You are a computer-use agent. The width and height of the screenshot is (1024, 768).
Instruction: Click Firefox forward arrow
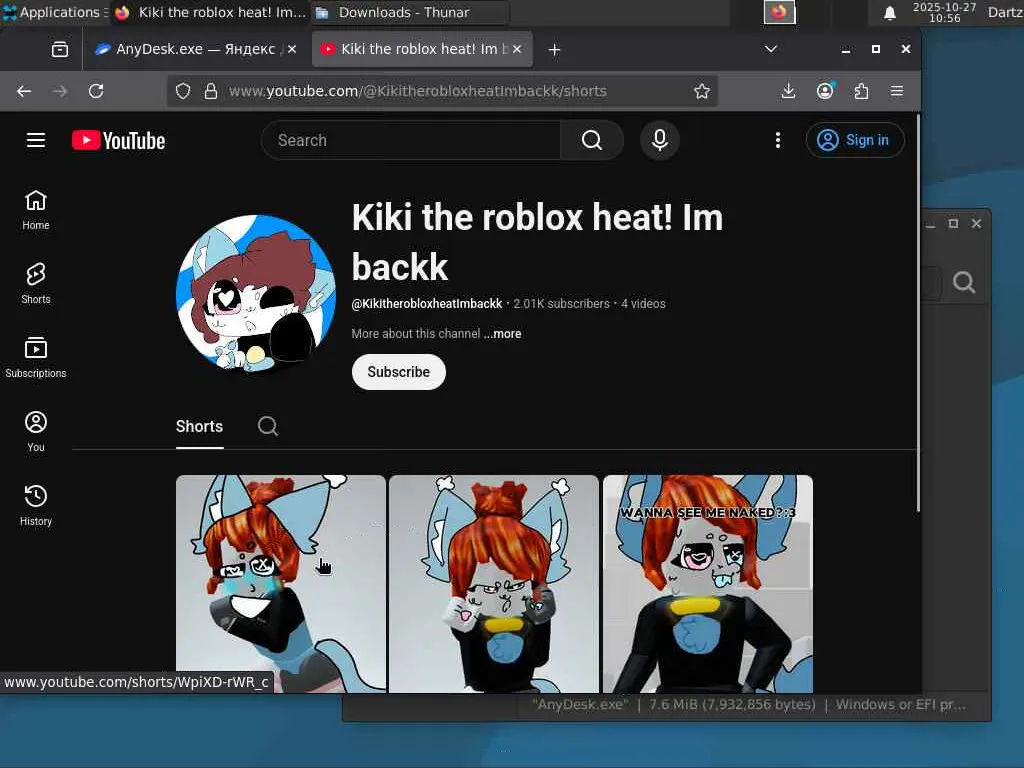(x=60, y=91)
